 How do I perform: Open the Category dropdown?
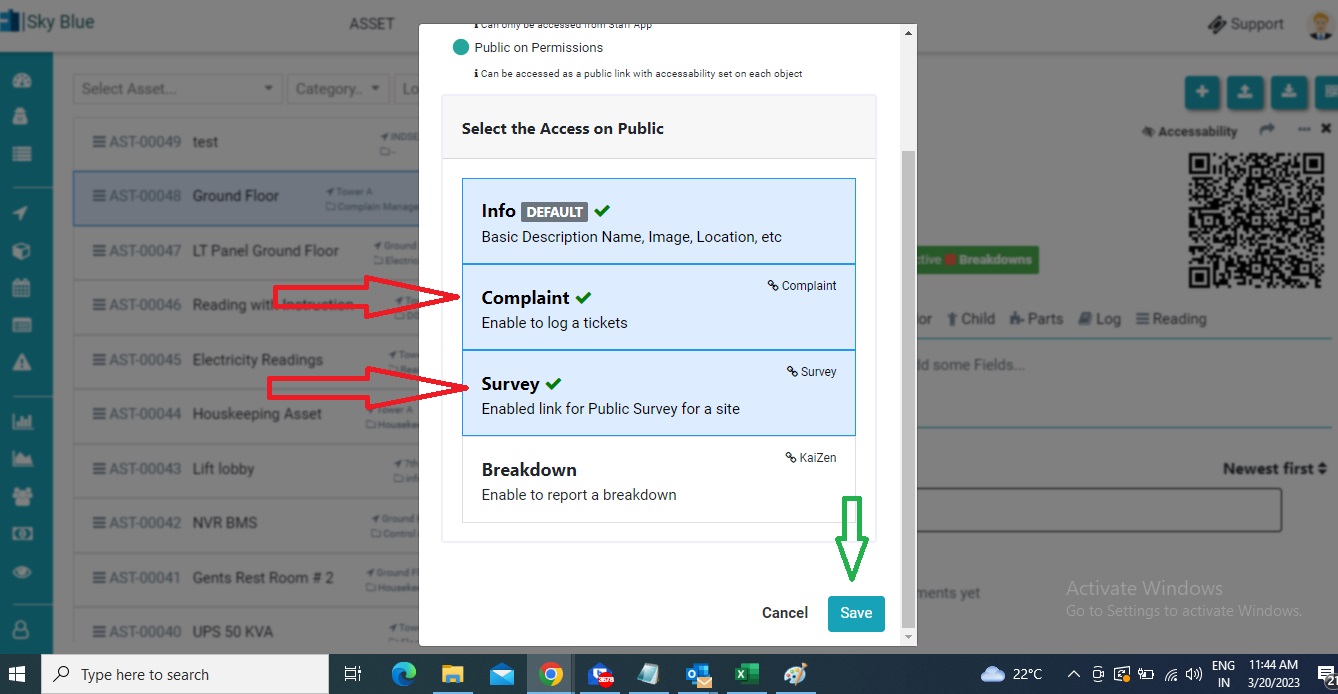coord(338,88)
